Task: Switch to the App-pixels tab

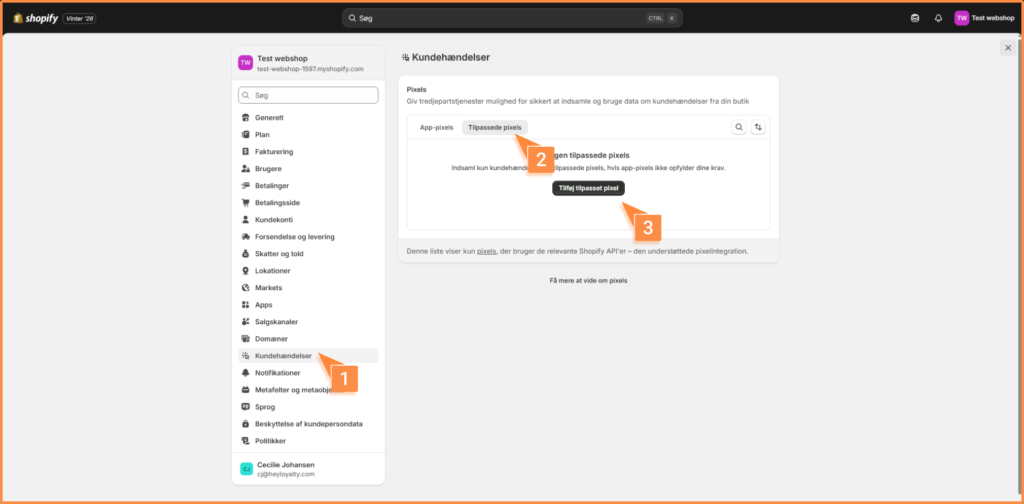Action: [436, 127]
